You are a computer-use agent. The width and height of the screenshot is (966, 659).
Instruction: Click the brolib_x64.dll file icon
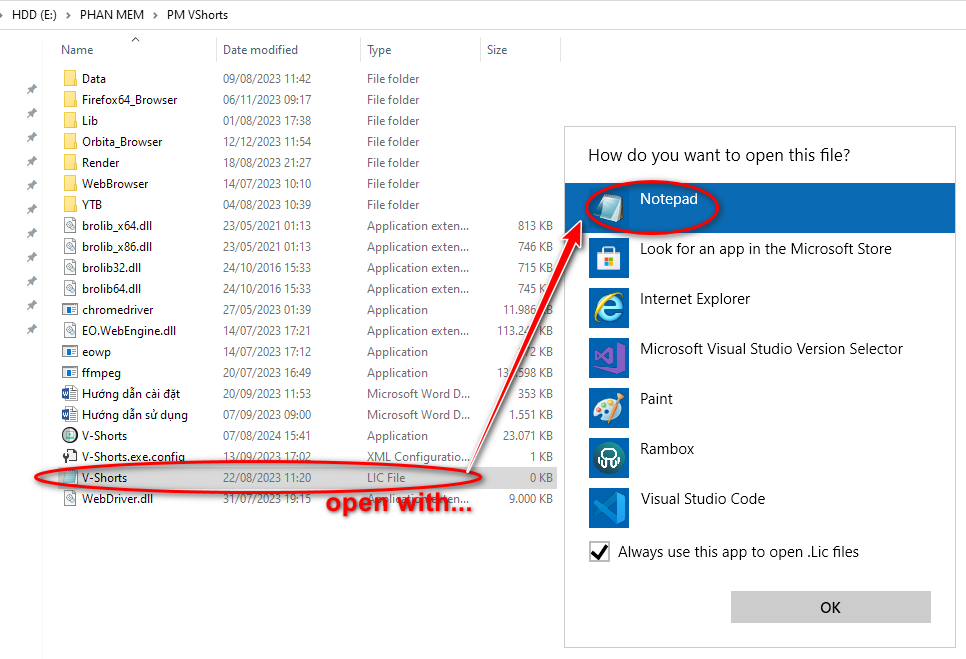tap(70, 225)
